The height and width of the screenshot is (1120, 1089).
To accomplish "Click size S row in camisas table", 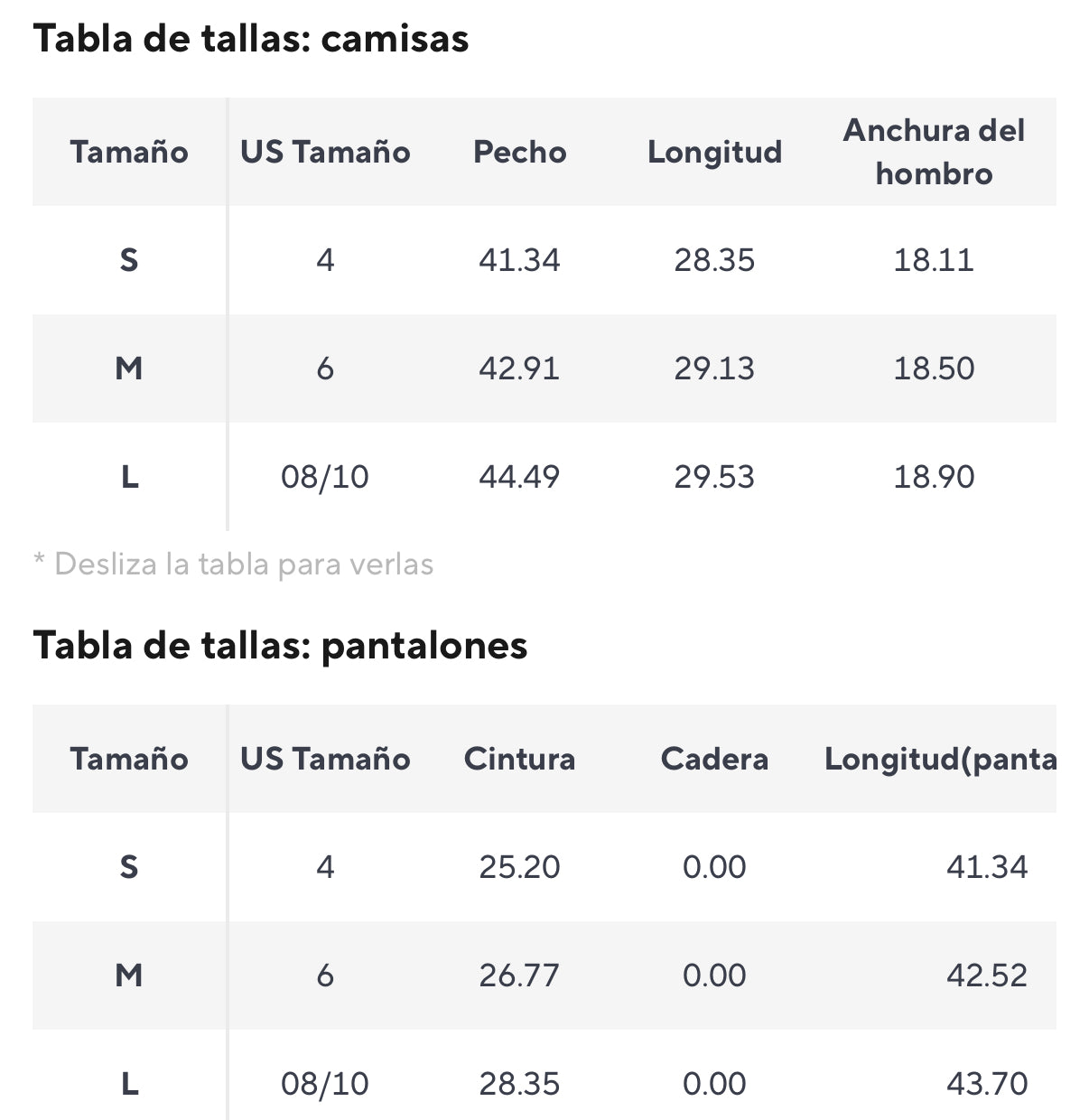I will (544, 260).
